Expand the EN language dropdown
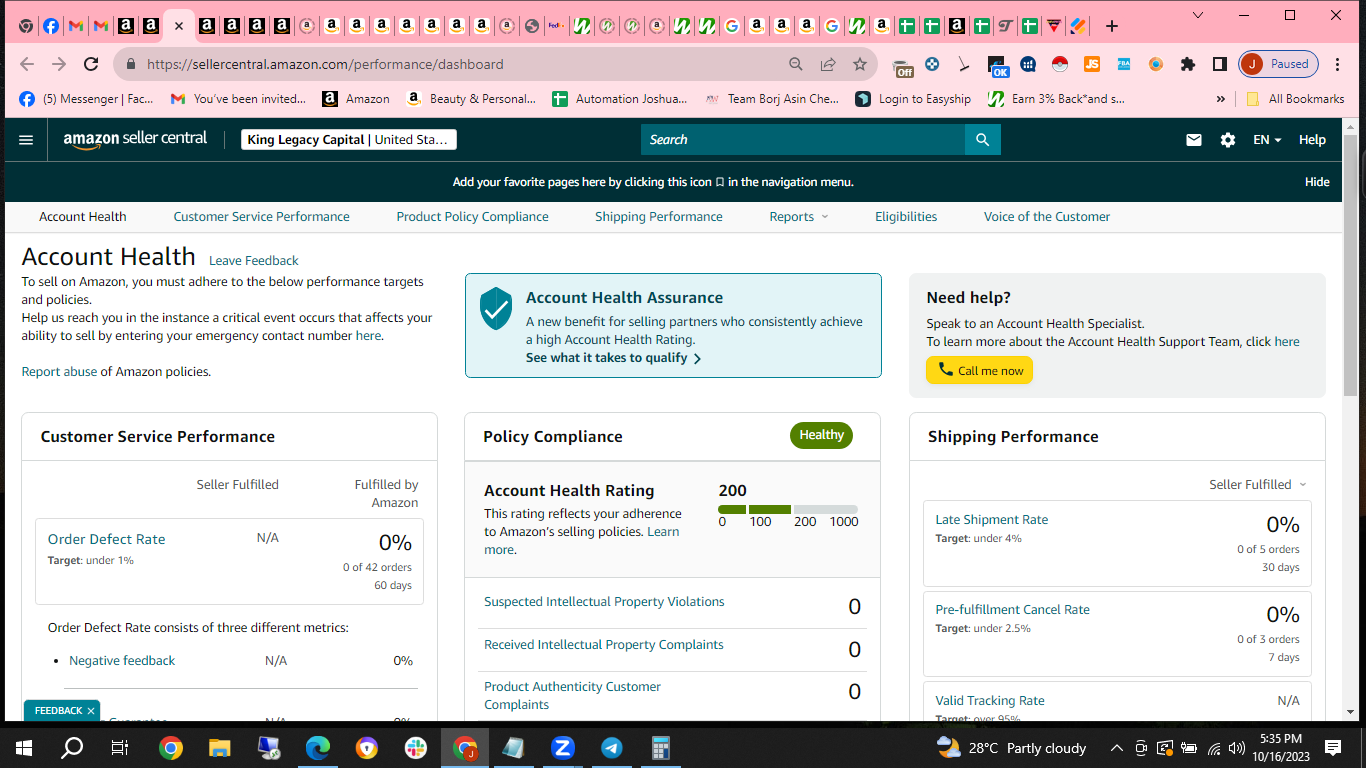The height and width of the screenshot is (768, 1366). [1267, 140]
